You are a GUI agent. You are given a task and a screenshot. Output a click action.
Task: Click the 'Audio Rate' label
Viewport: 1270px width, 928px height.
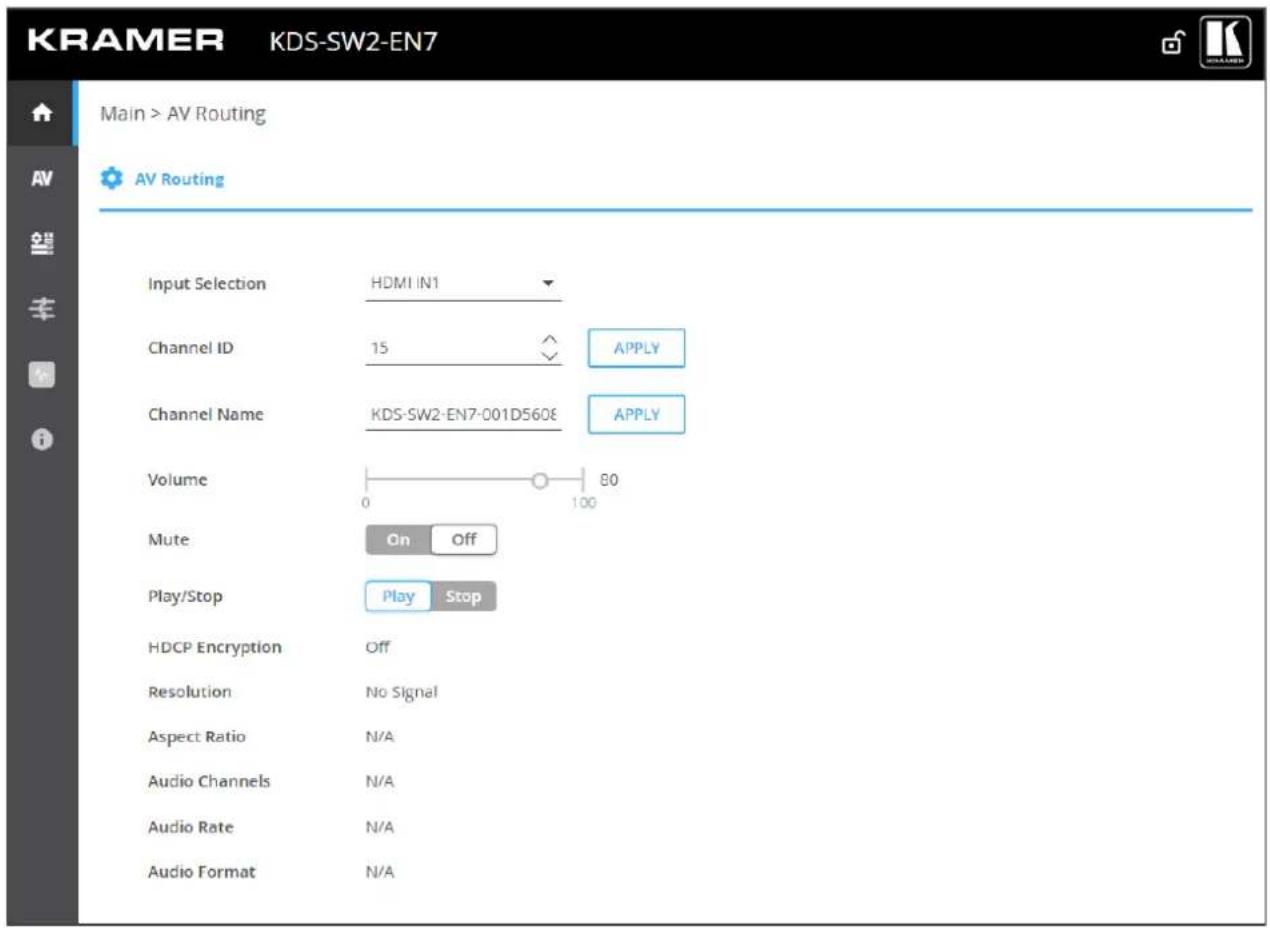coord(191,827)
